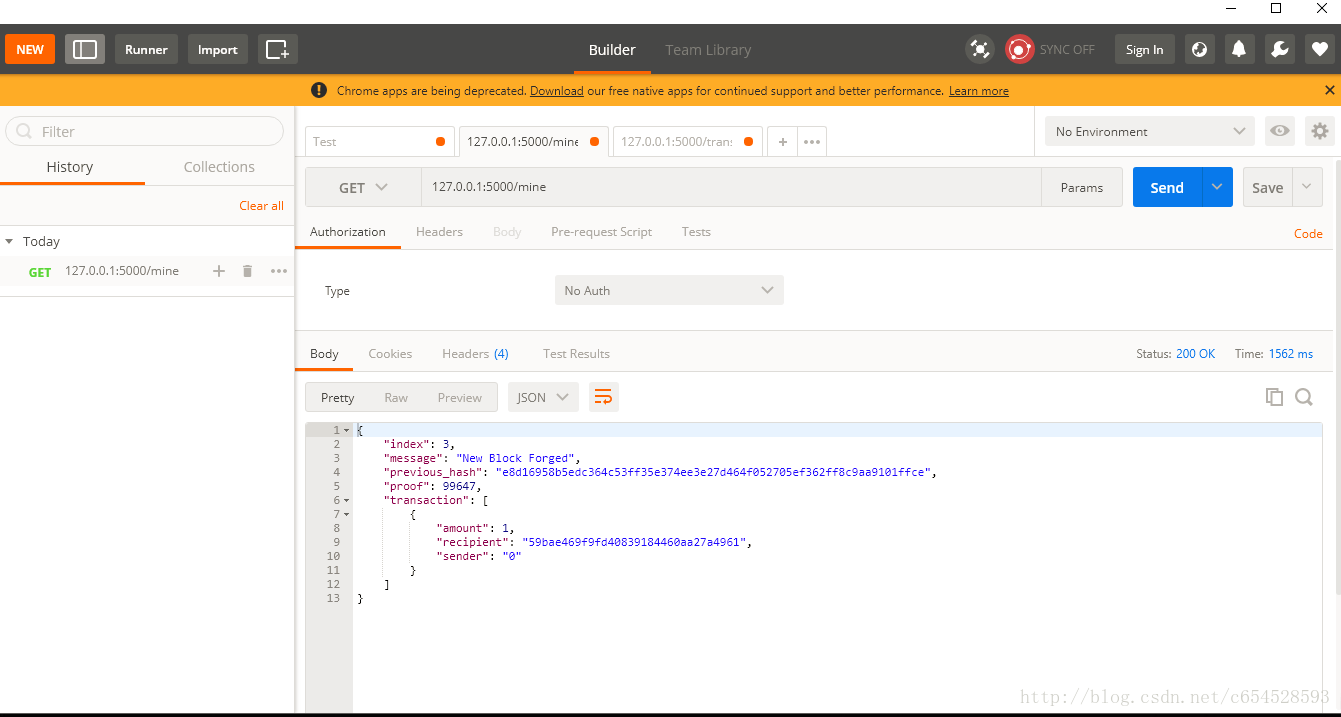Open the wrench settings icon
1341x717 pixels.
coord(1279,49)
